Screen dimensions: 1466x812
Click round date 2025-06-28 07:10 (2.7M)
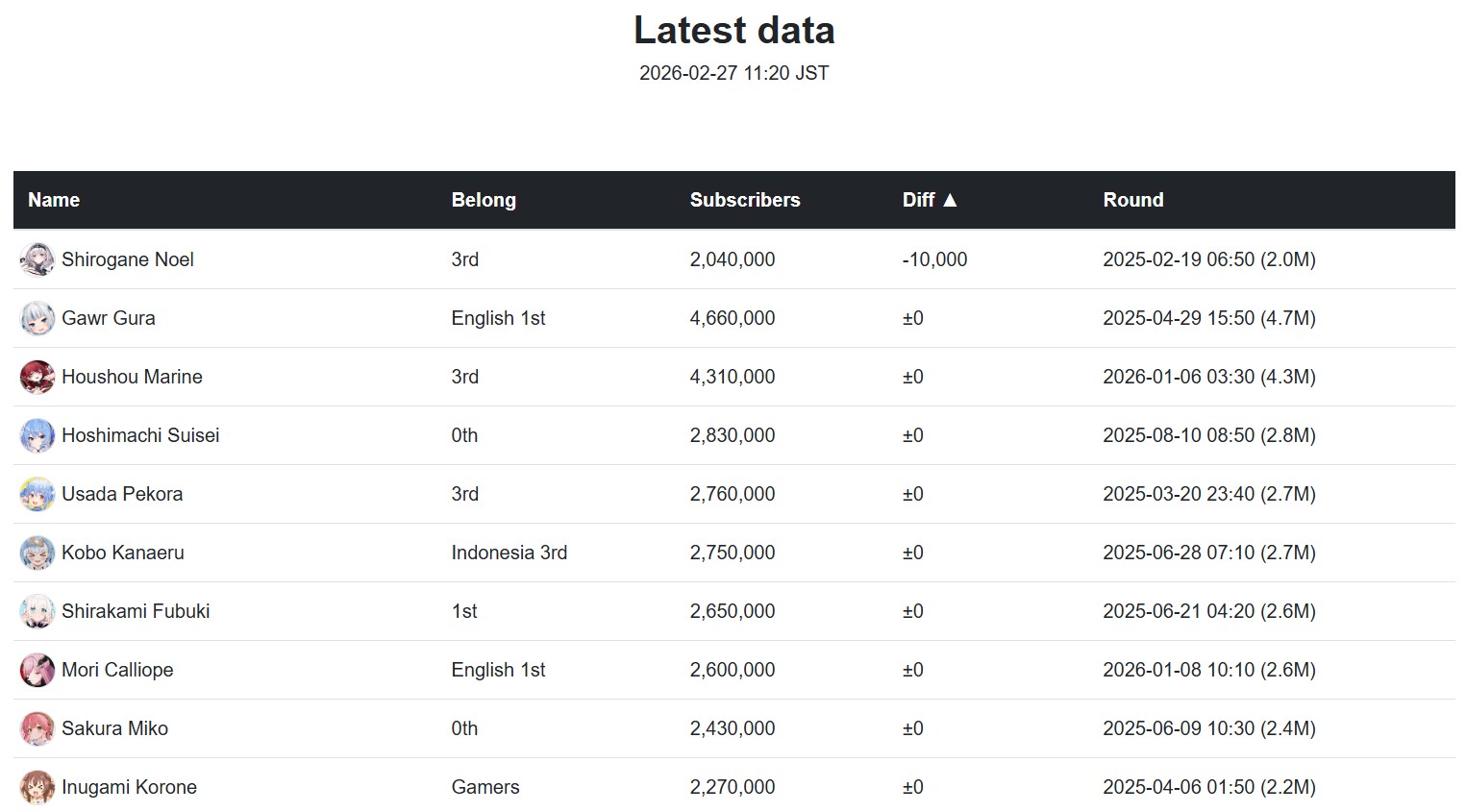1209,553
